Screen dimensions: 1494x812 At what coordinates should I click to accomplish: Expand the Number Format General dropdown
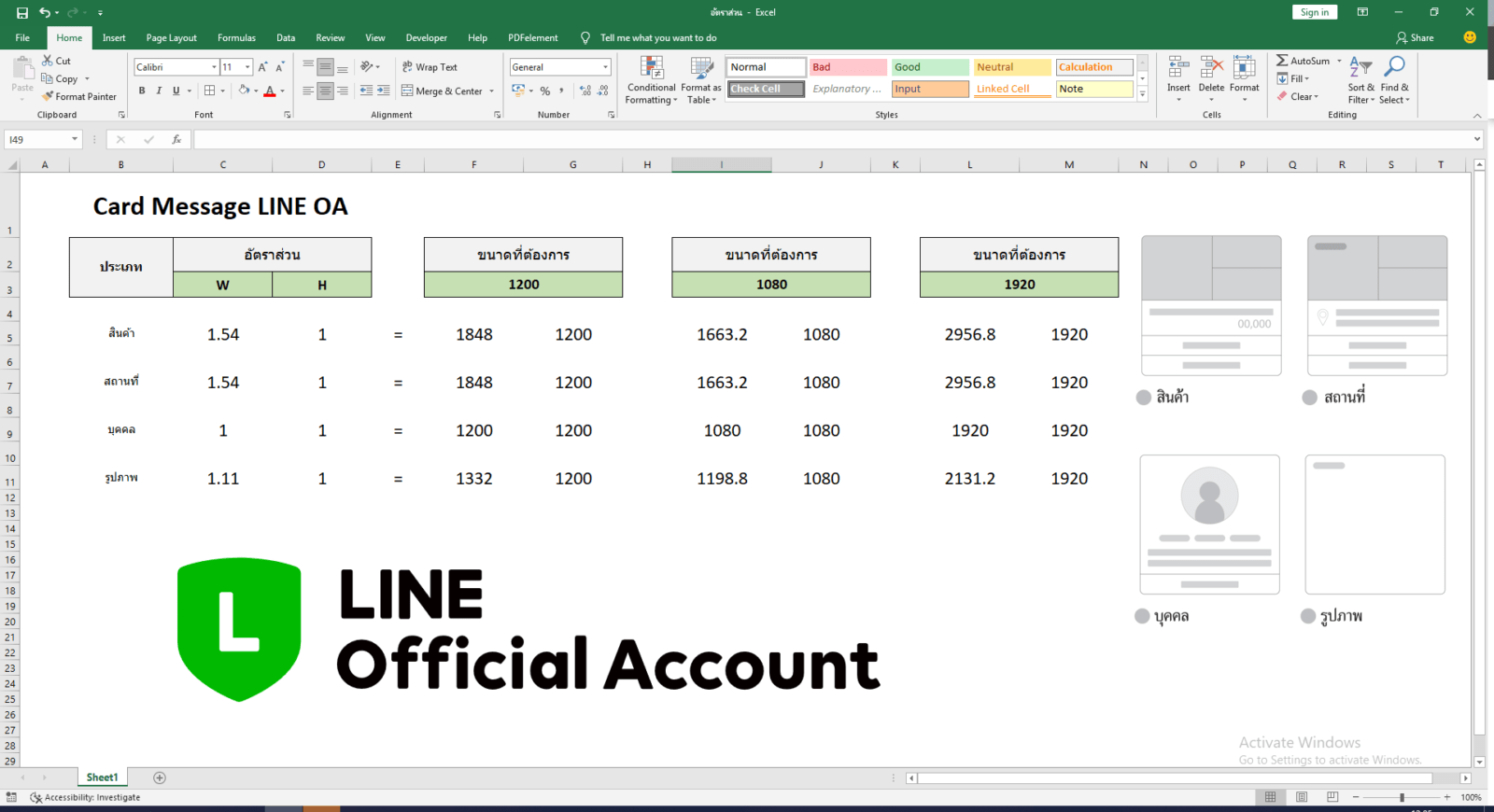pyautogui.click(x=605, y=67)
